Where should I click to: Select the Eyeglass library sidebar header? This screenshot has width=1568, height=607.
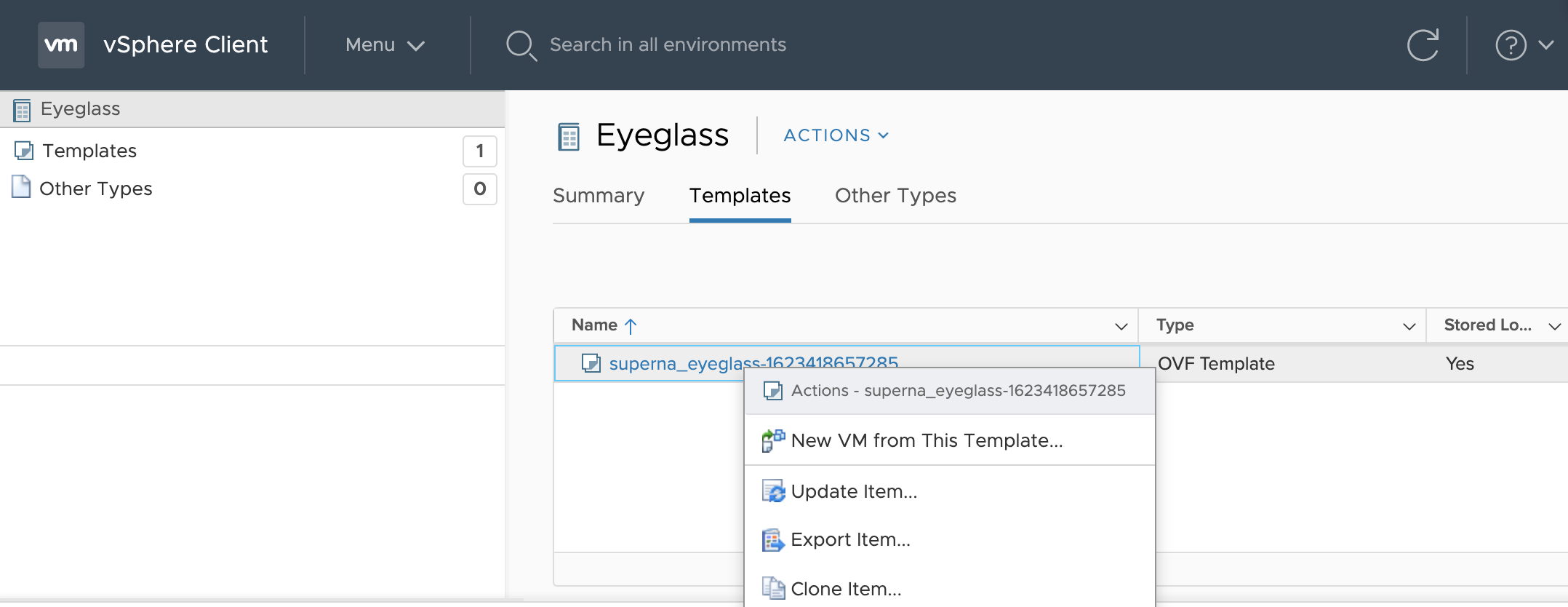pos(252,109)
